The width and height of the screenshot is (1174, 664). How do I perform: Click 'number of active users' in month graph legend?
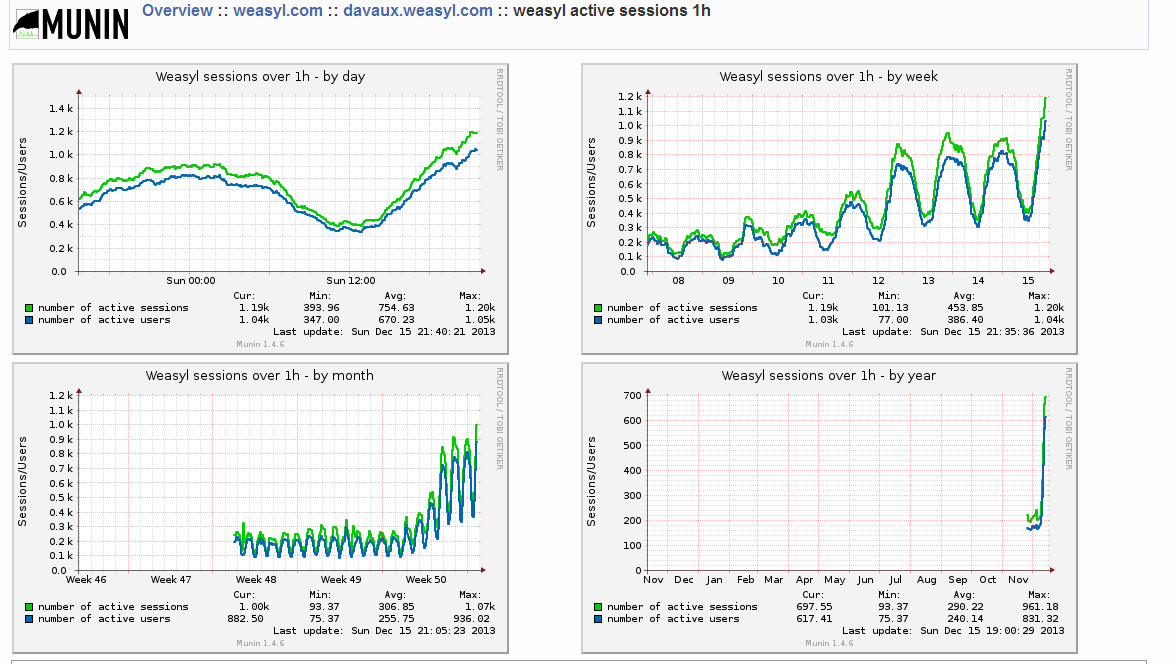pyautogui.click(x=104, y=619)
